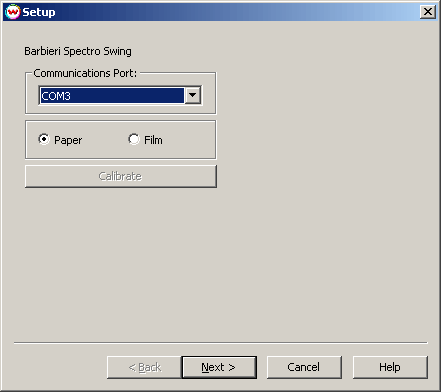Click the Communications Port group label
Screen dimensions: 441x392
point(85,73)
